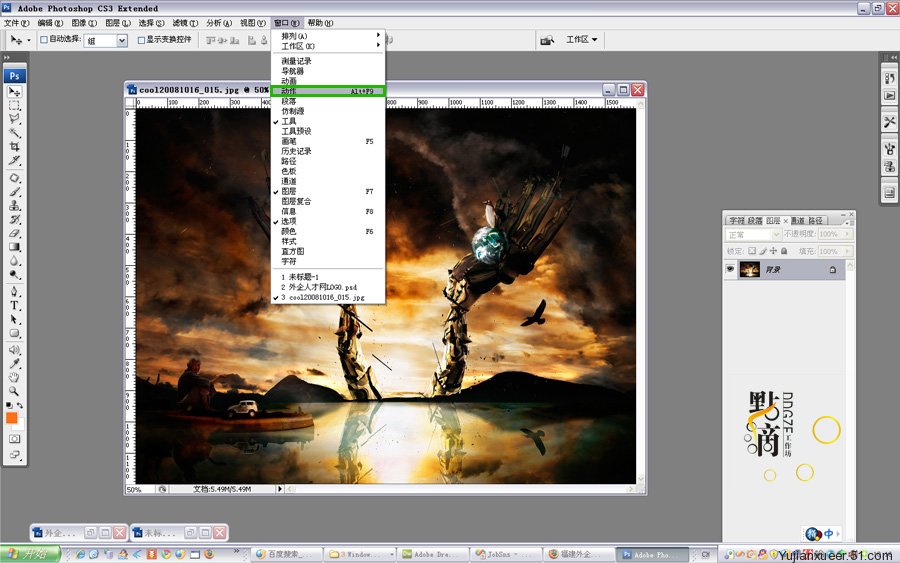Viewport: 900px width, 563px height.
Task: Choose 历史记录 from the Window menu
Action: coord(328,151)
